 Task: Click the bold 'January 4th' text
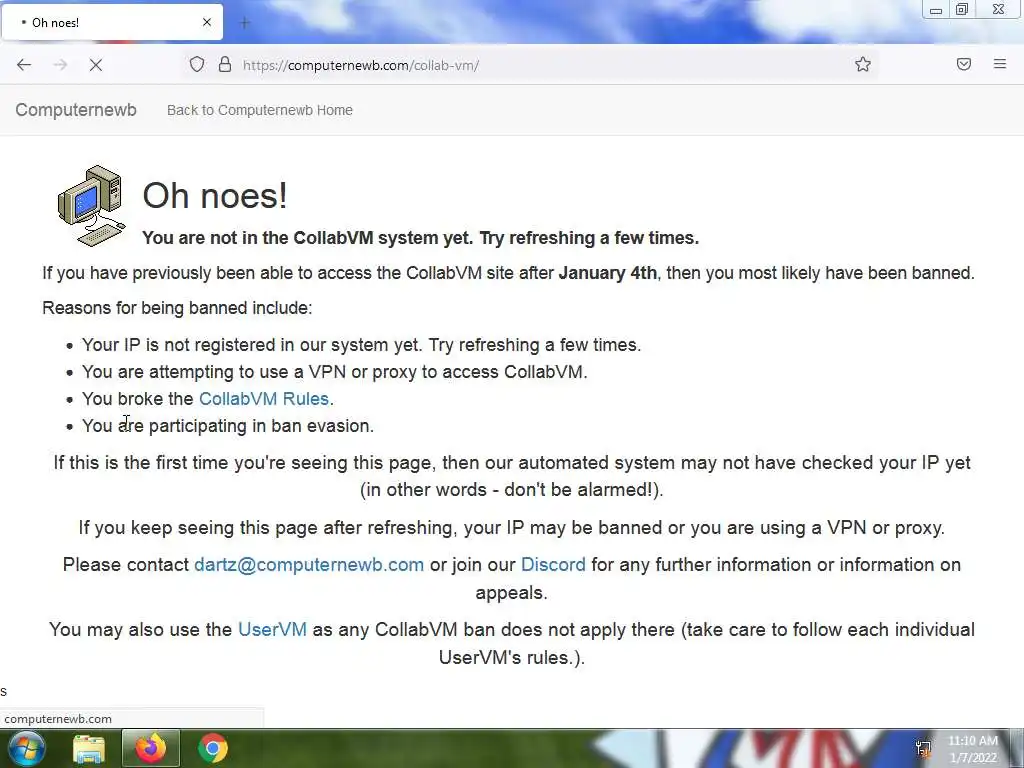(607, 272)
